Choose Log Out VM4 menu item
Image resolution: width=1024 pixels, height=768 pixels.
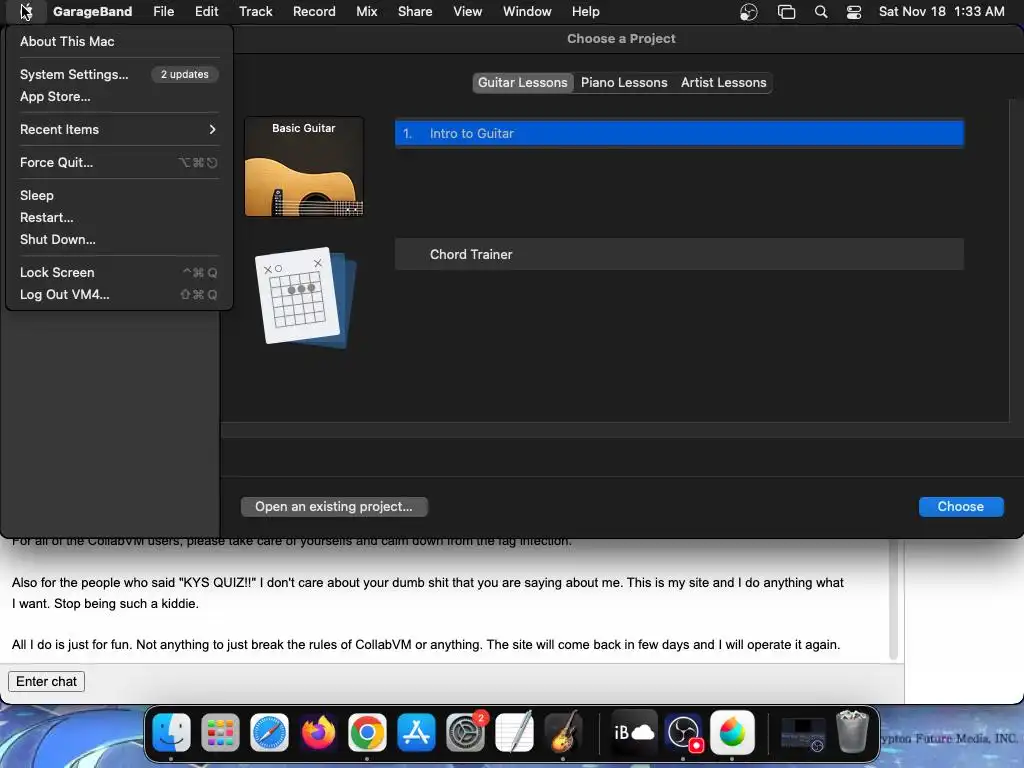click(119, 295)
